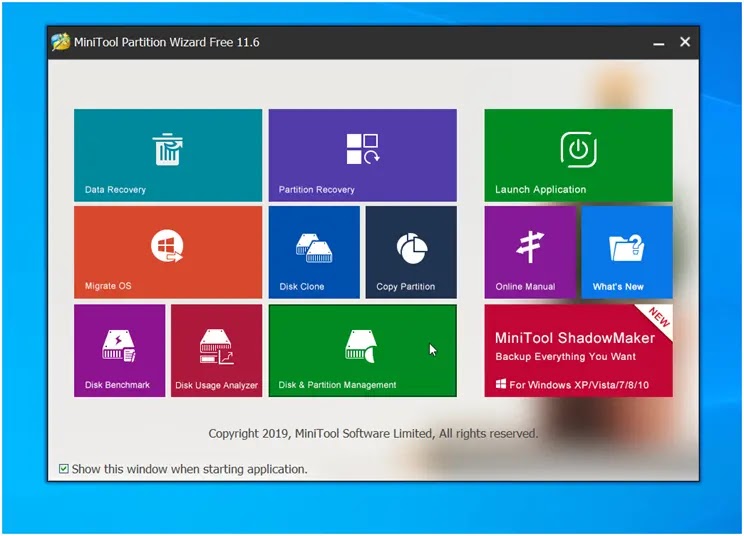Click the Disk & Partition Management drive icon
Image resolution: width=744 pixels, height=536 pixels.
pyautogui.click(x=361, y=346)
